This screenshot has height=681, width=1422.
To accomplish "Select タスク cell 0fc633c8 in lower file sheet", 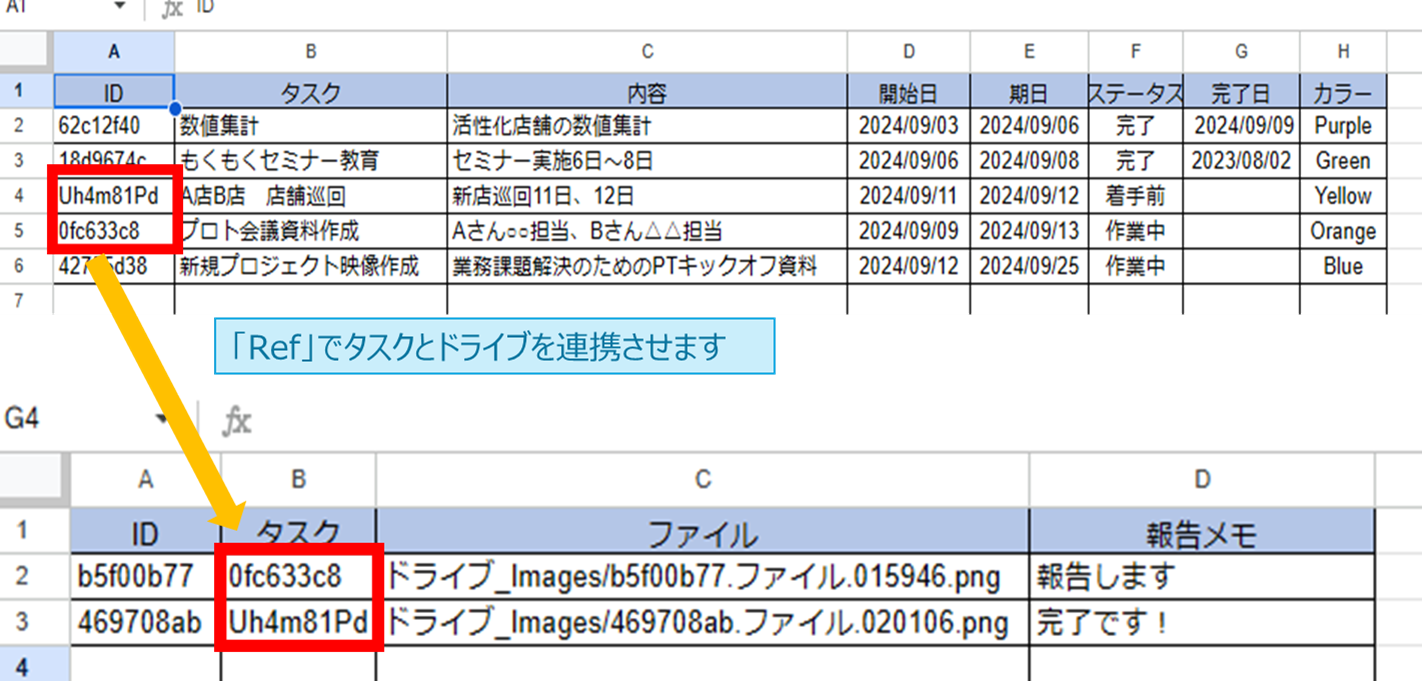I will [x=298, y=578].
